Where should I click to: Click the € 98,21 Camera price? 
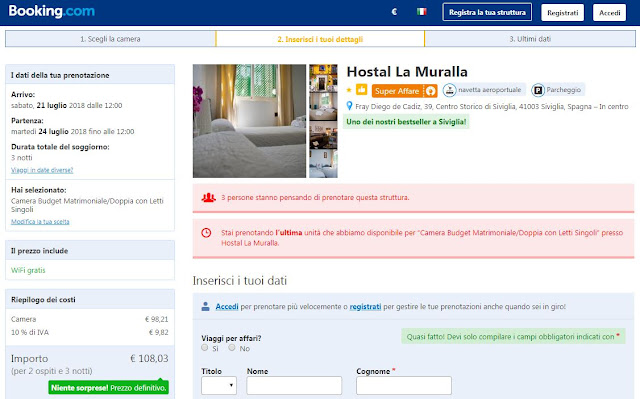click(157, 319)
